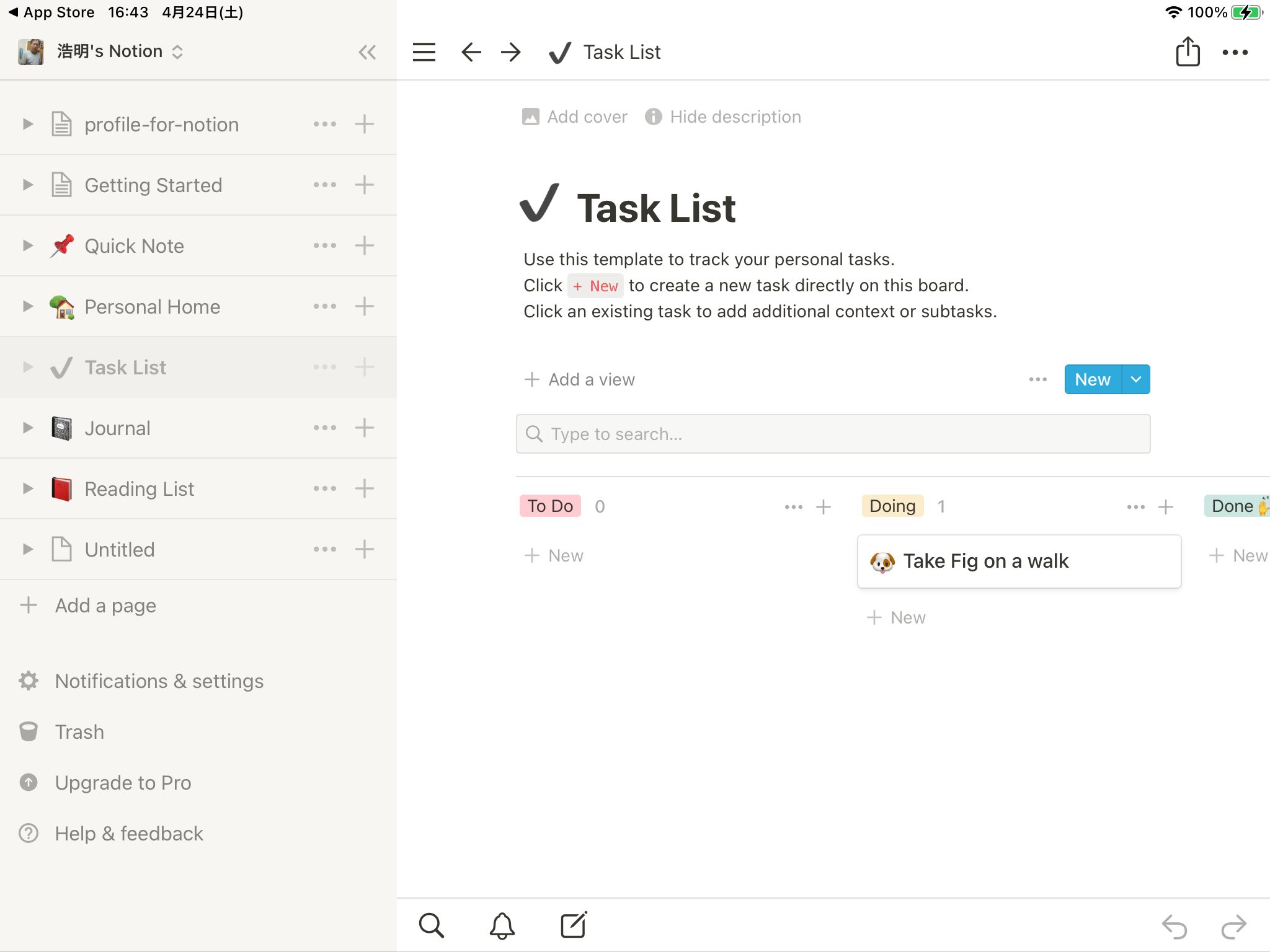Tap the share icon in top bar

1188,51
